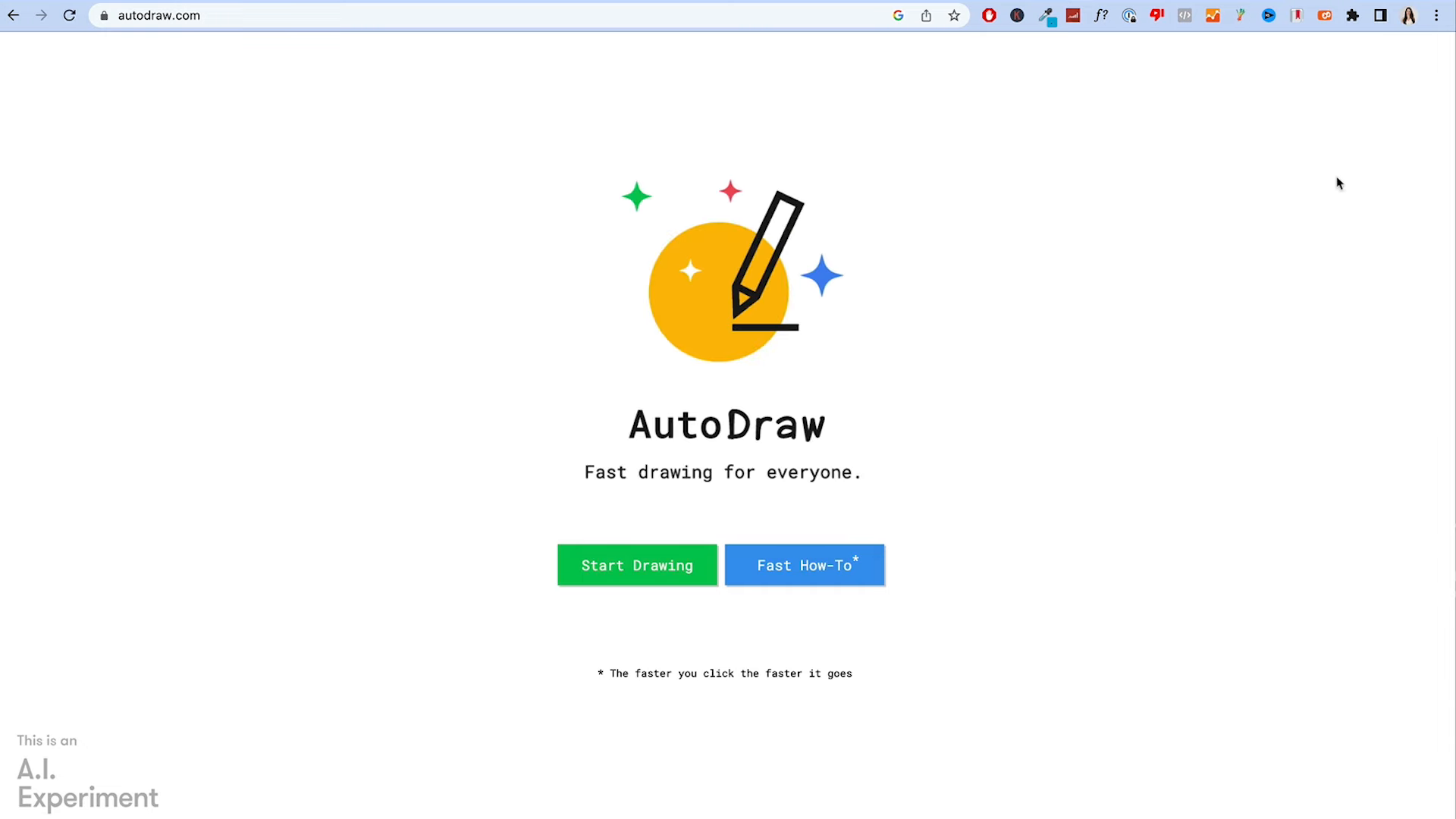Click the green sparkle icon on logo
1456x819 pixels.
636,197
